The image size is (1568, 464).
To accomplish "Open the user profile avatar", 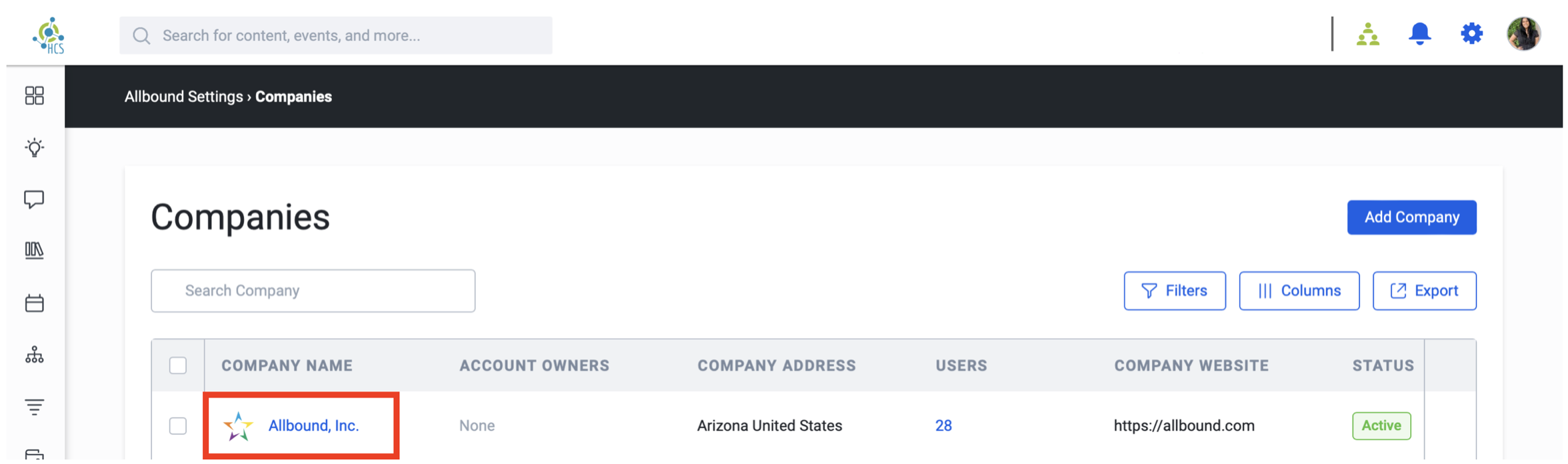I will (x=1523, y=33).
